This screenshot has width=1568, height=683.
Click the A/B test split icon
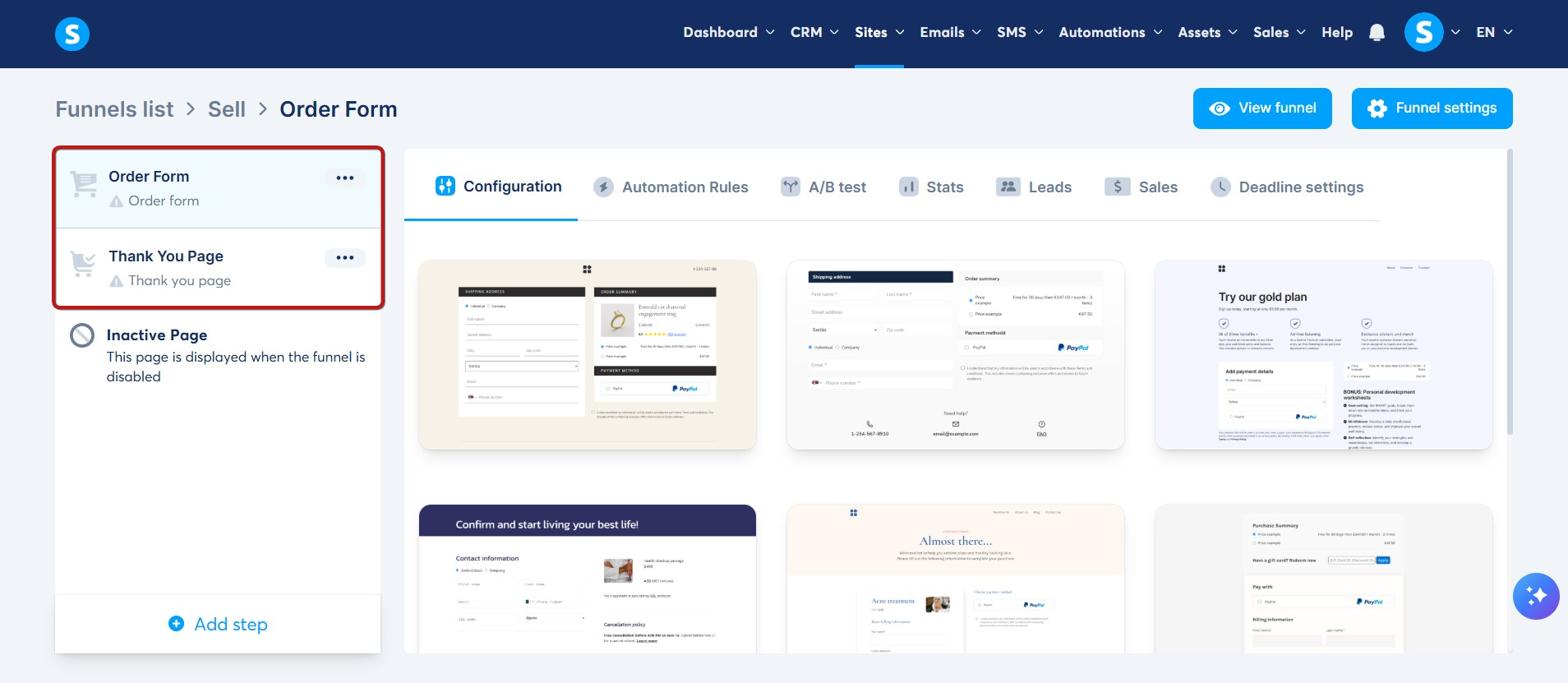(x=791, y=187)
